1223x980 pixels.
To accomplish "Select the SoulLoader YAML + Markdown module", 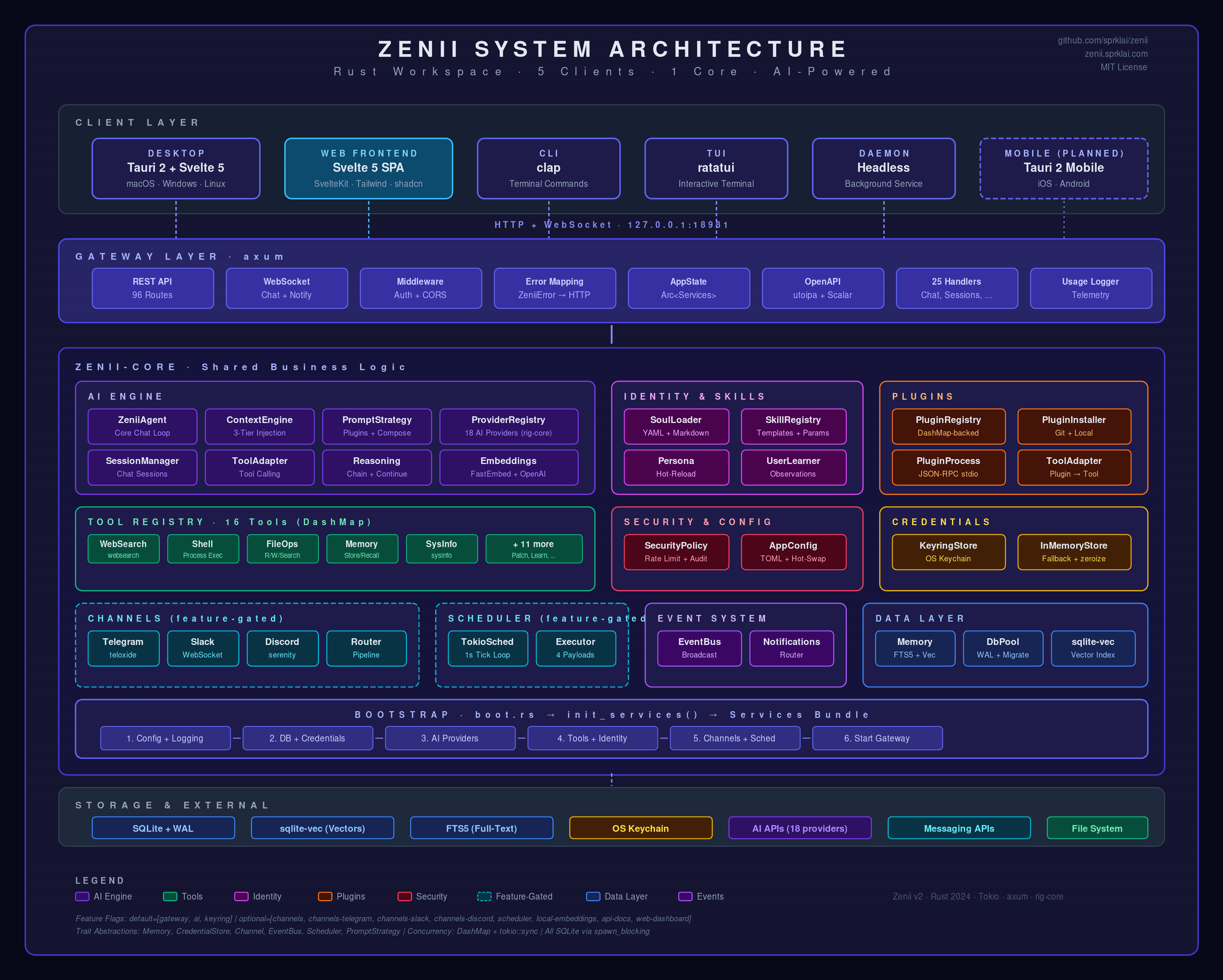I will (676, 426).
